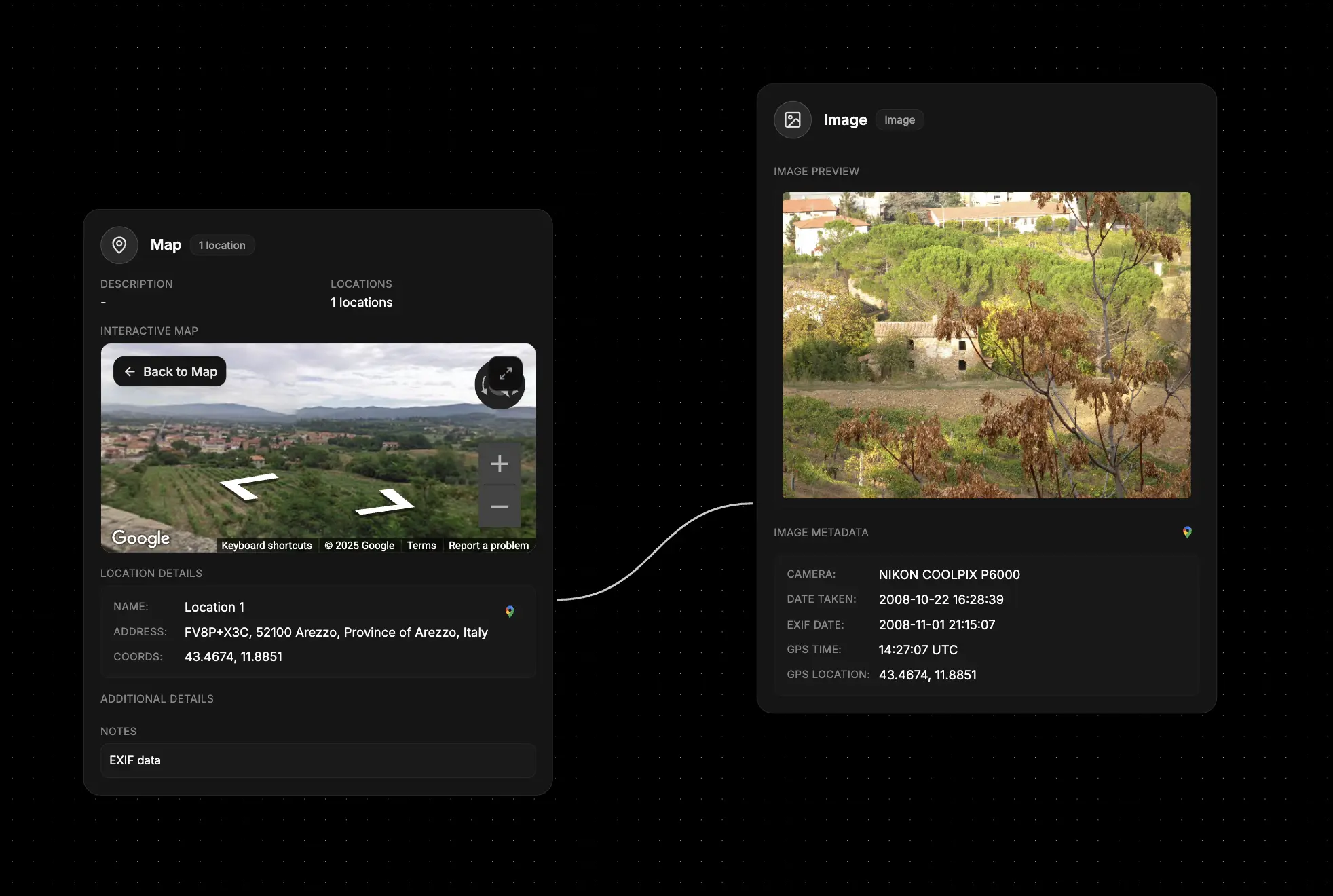Click the picture icon in the Image node header

click(792, 119)
